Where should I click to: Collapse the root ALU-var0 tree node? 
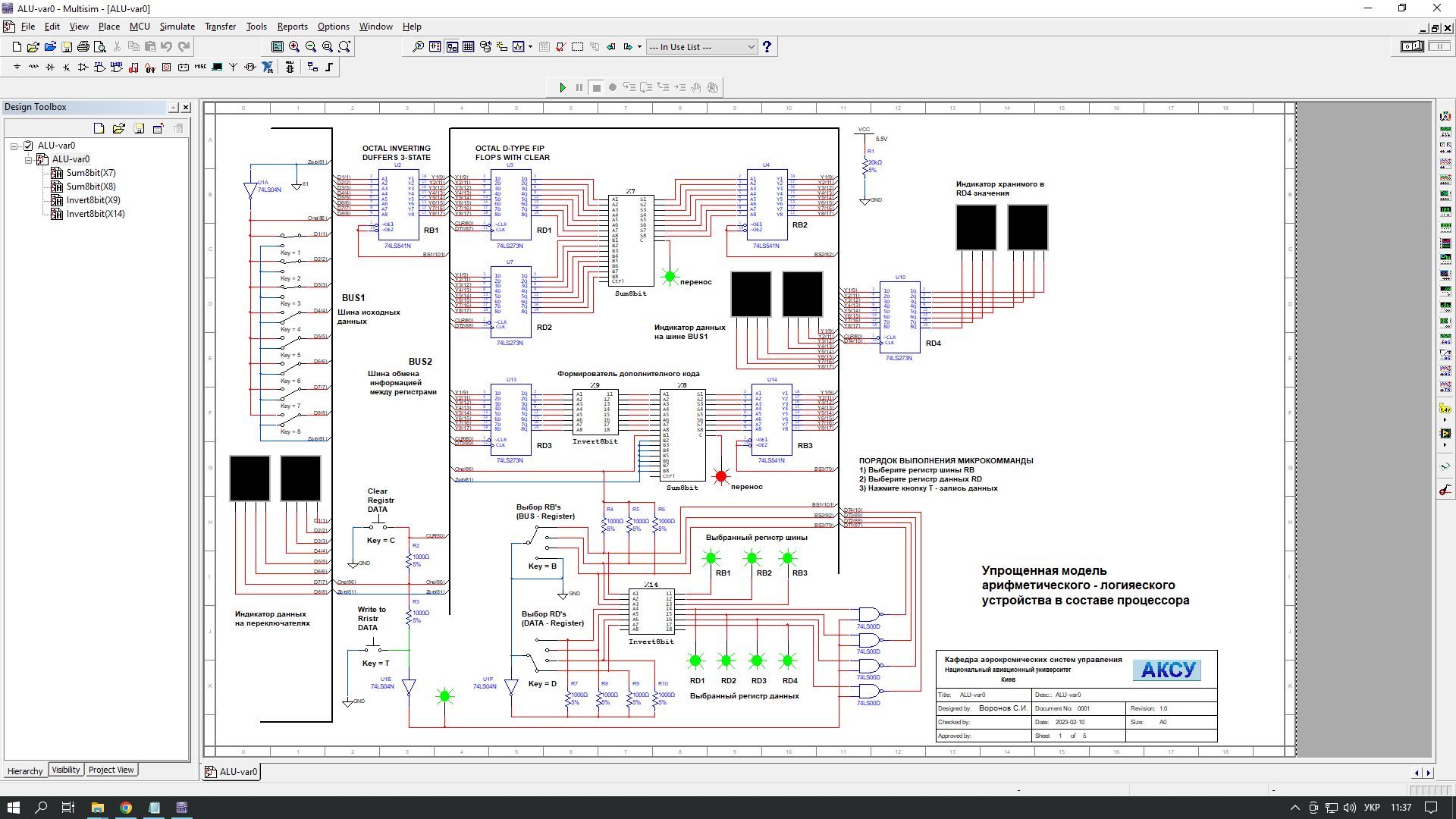pyautogui.click(x=14, y=146)
